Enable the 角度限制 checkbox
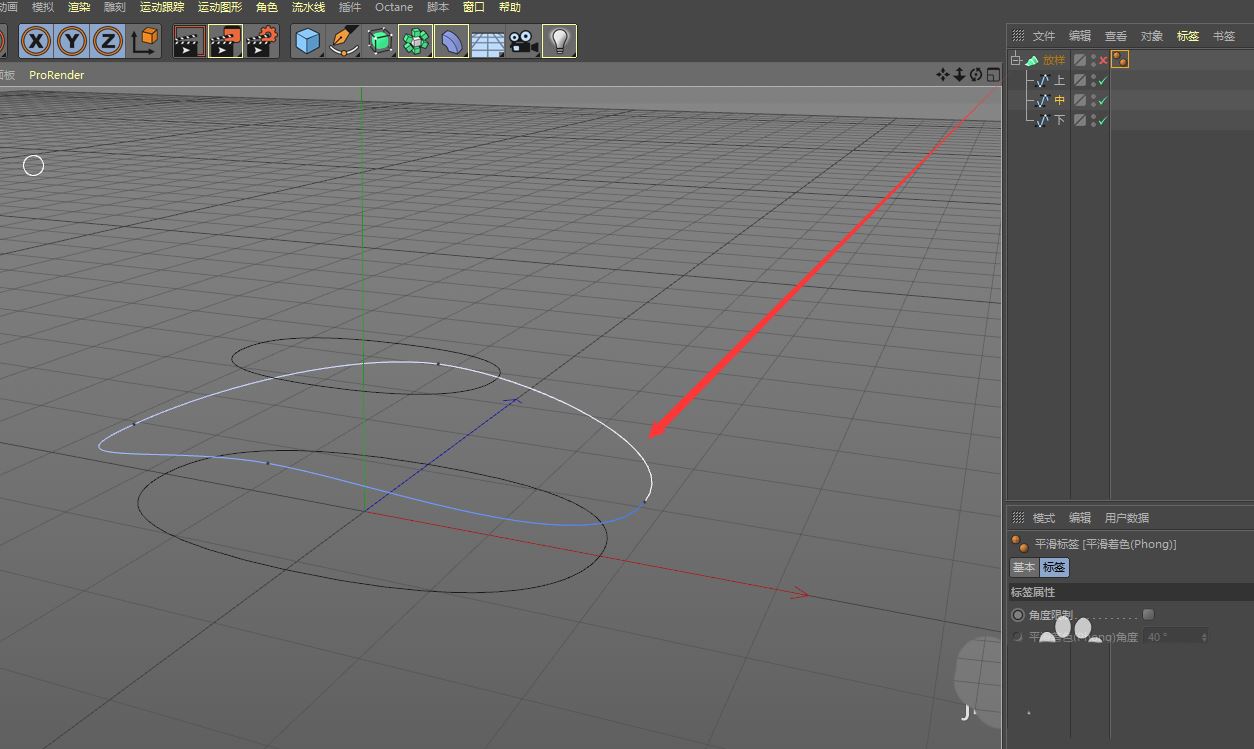Viewport: 1254px width, 749px height. coord(1148,615)
